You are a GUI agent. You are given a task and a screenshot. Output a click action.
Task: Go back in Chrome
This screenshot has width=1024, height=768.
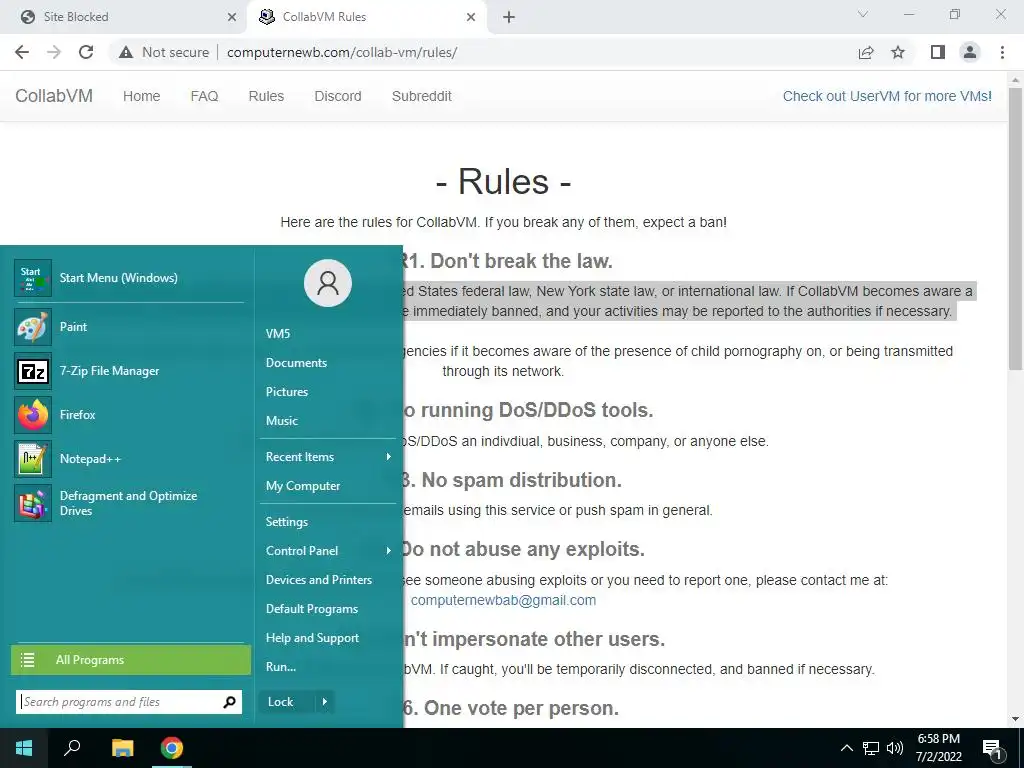22,52
